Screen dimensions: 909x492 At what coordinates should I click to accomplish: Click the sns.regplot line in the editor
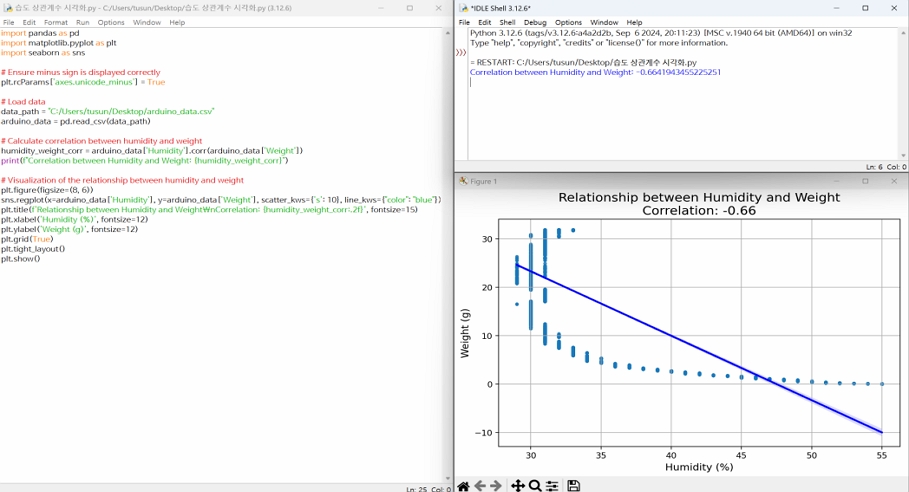click(x=221, y=200)
